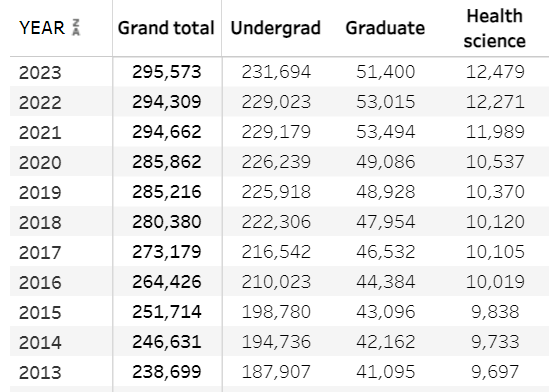Click graduate value 53,015
This screenshot has width=549, height=392.
[x=386, y=102]
